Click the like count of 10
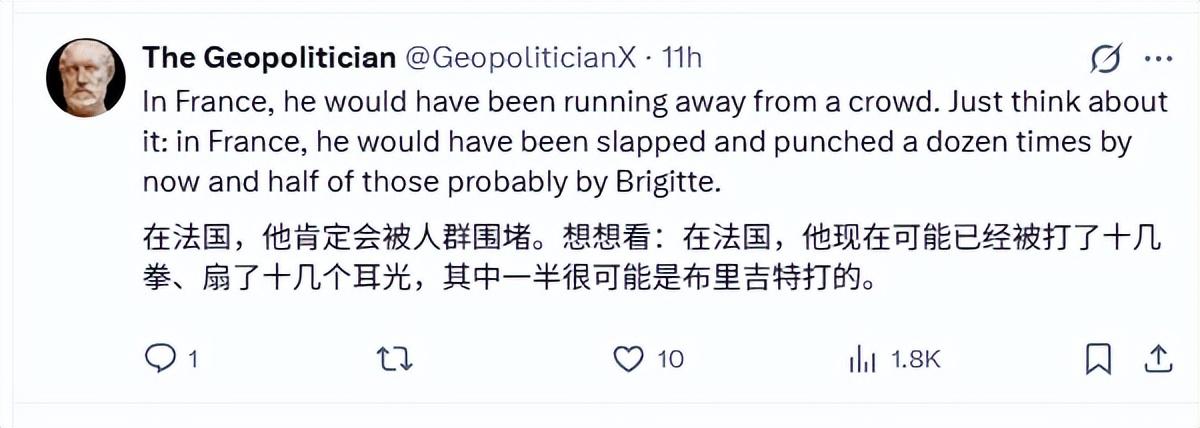Viewport: 1200px width, 428px height. click(670, 359)
